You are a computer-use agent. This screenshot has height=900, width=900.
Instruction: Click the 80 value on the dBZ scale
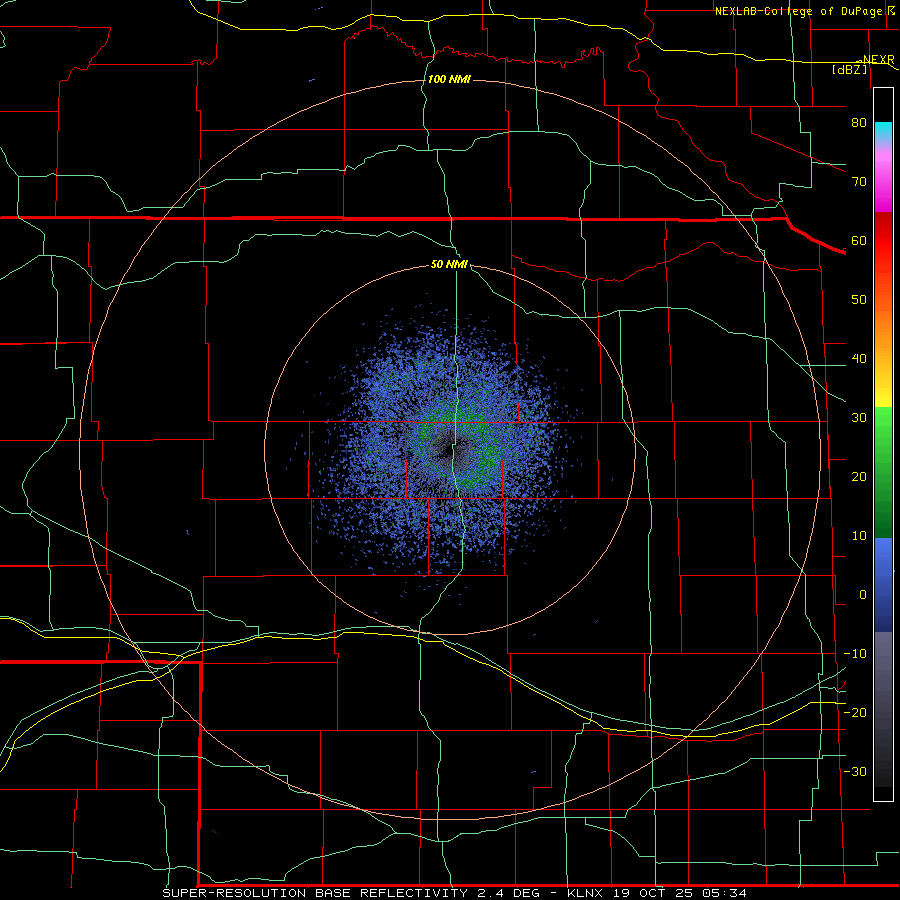[x=859, y=122]
